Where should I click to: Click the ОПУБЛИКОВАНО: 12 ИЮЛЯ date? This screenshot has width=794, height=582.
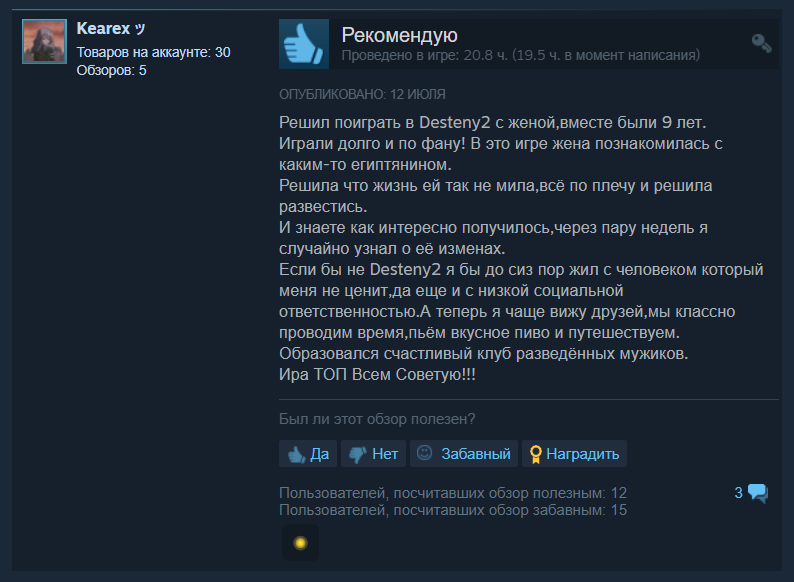click(x=362, y=94)
